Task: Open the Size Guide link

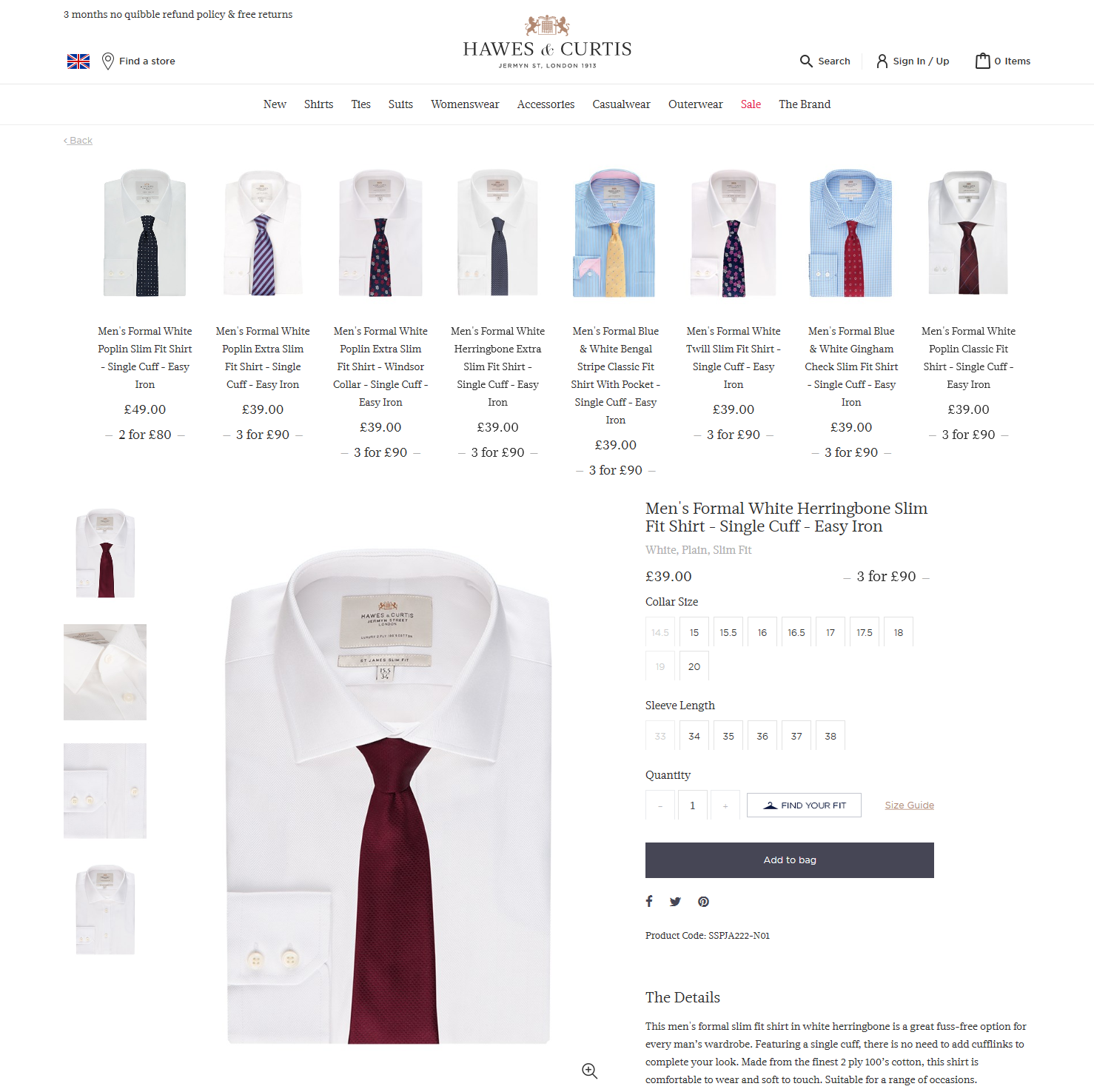Action: 909,805
